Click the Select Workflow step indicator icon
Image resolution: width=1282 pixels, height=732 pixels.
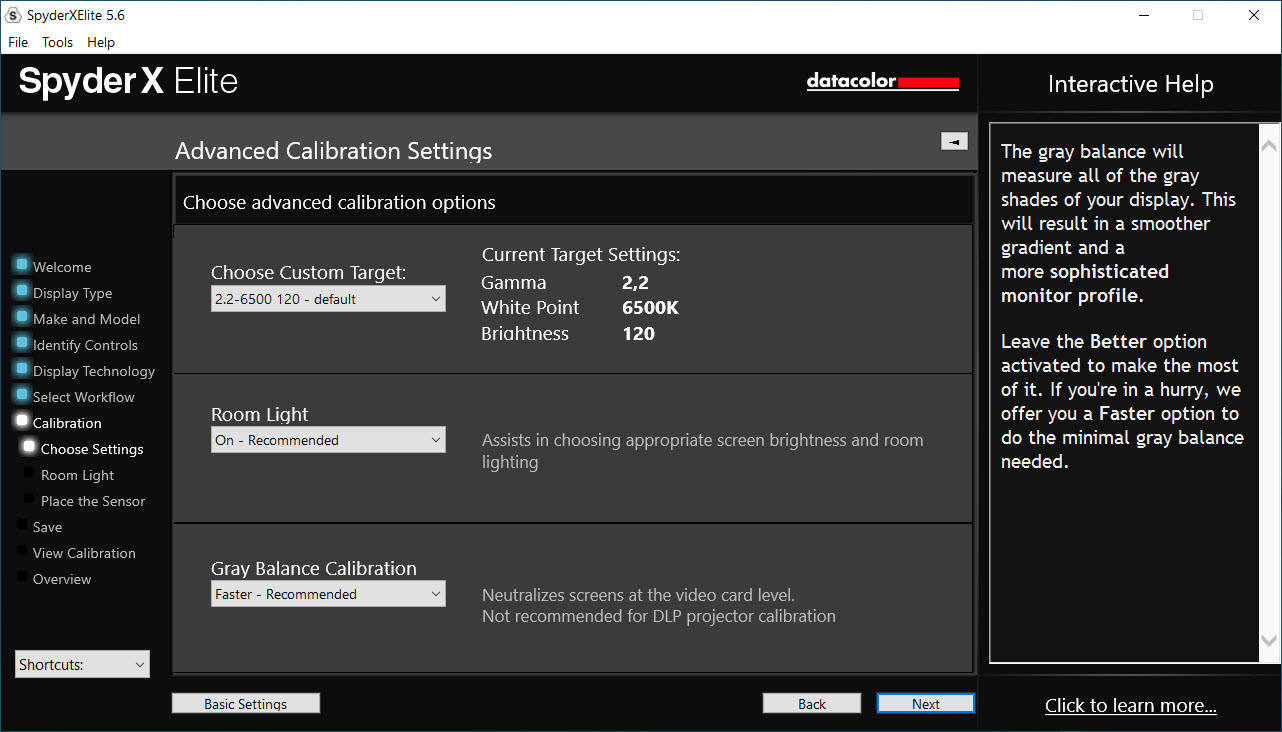coord(21,395)
